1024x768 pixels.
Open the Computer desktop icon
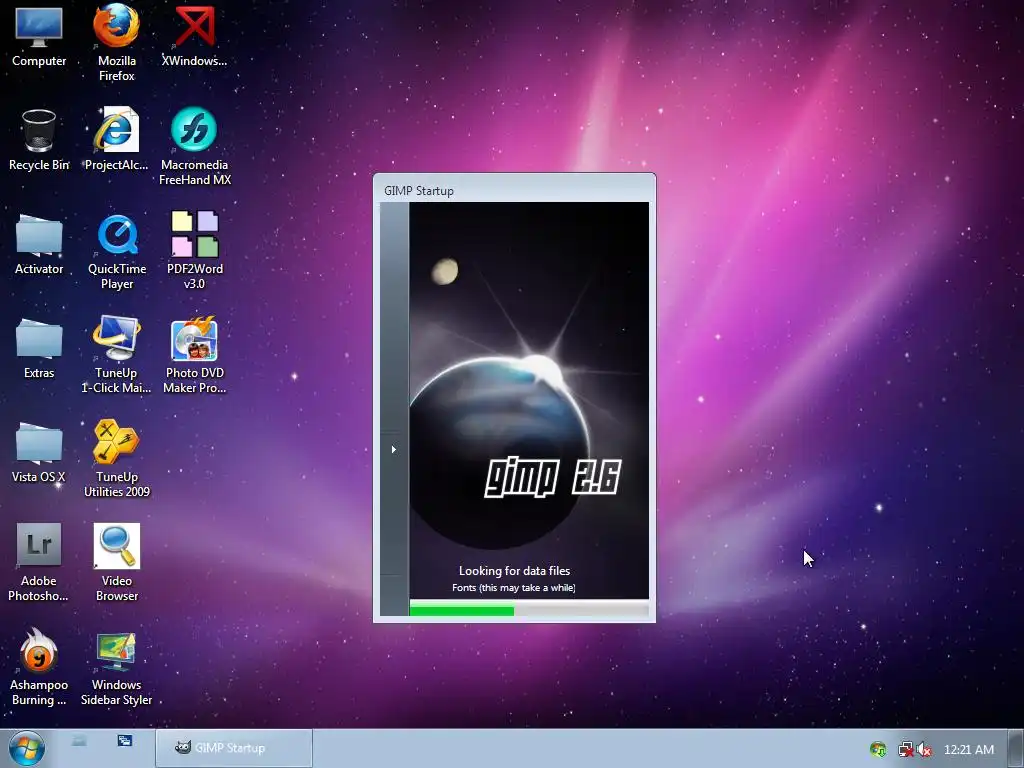pos(39,36)
